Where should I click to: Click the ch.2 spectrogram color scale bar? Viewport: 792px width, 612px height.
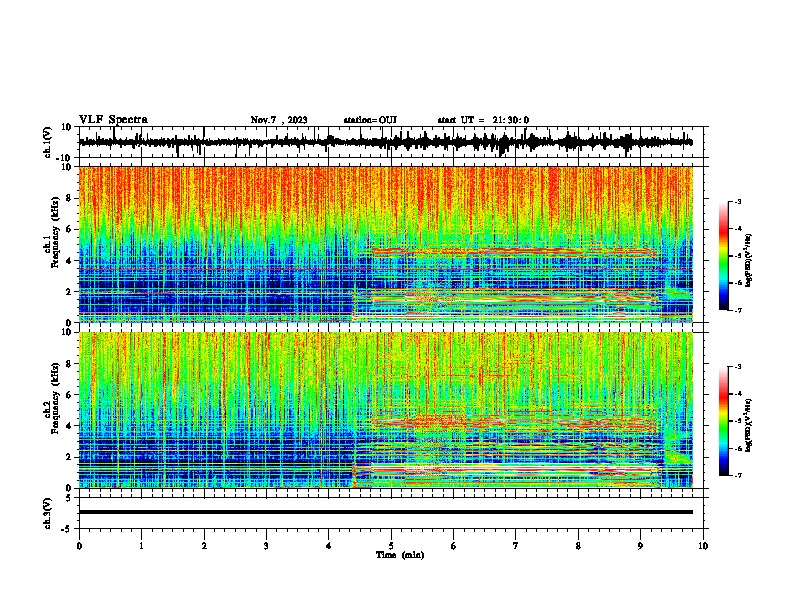pyautogui.click(x=724, y=421)
